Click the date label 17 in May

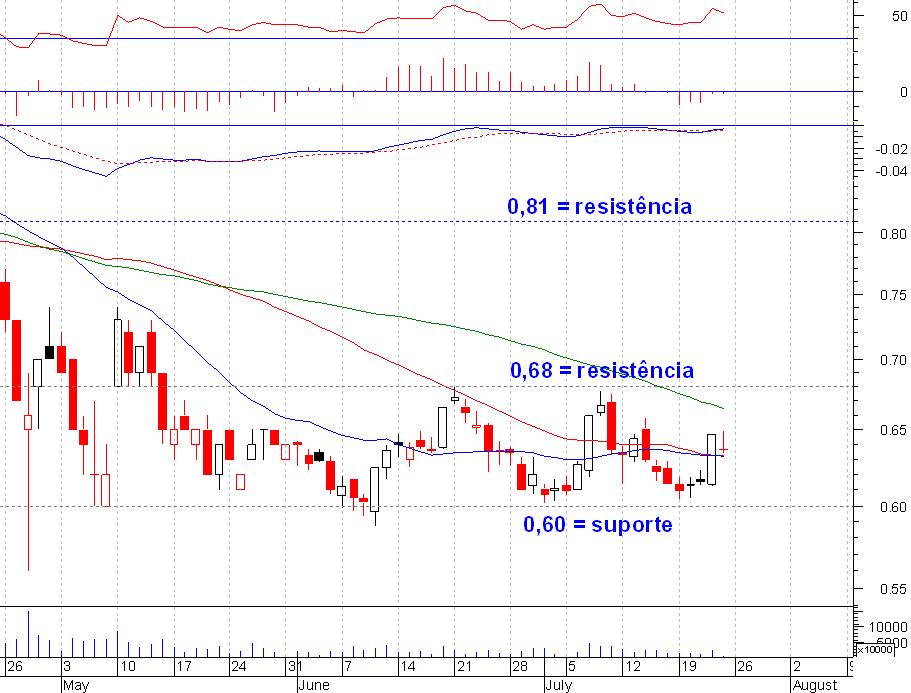pos(184,666)
